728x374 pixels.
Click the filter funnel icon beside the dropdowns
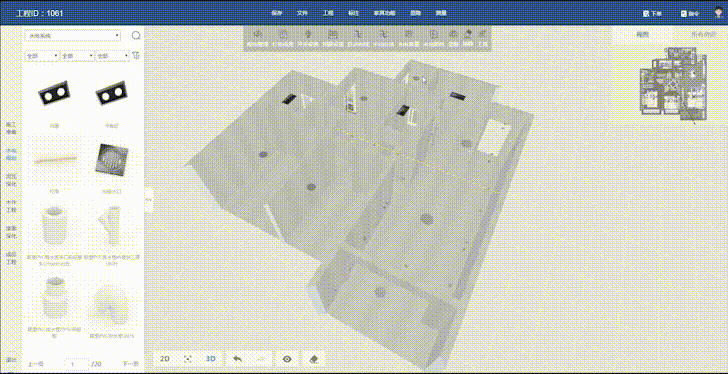pyautogui.click(x=135, y=55)
